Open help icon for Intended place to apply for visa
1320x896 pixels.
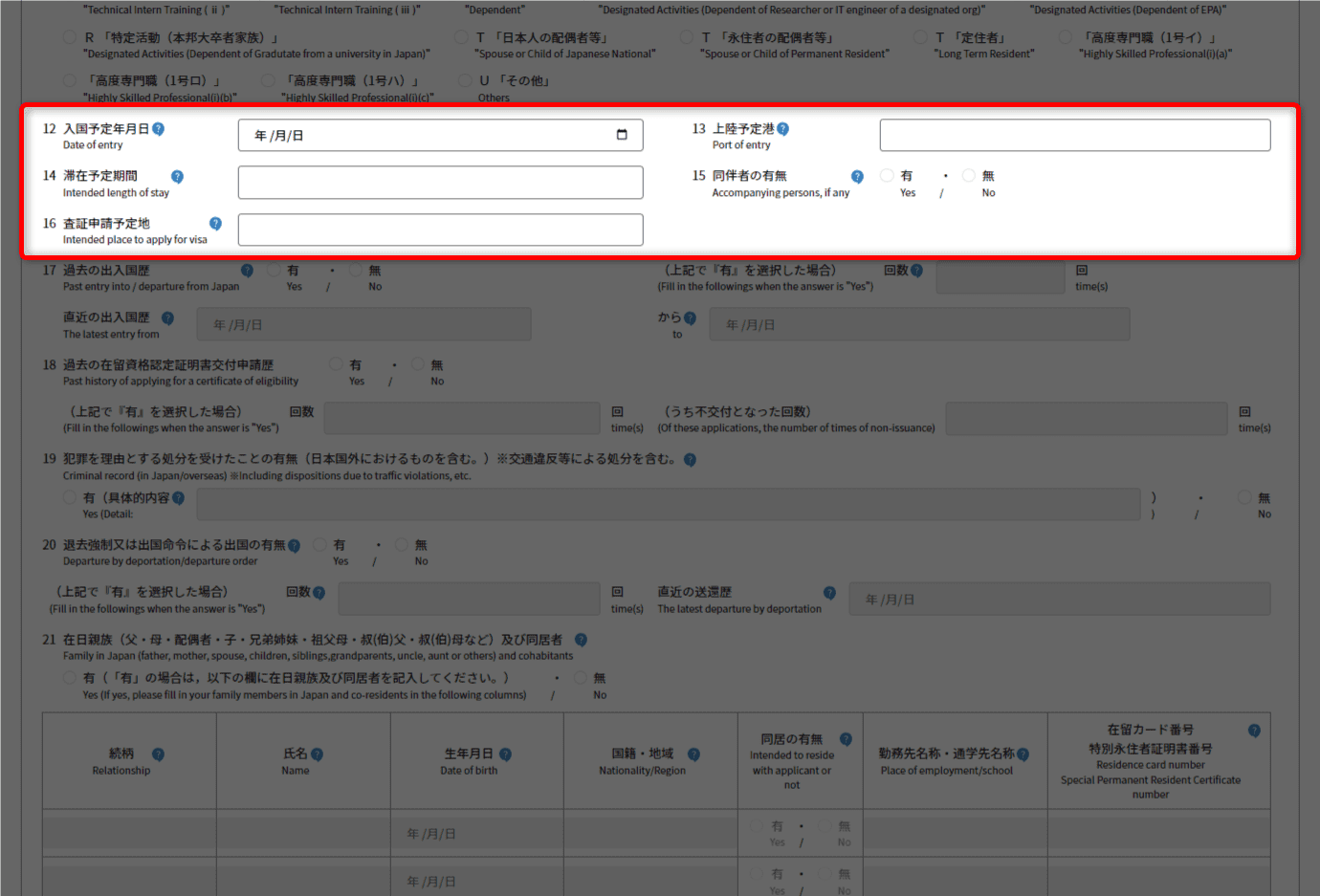215,224
